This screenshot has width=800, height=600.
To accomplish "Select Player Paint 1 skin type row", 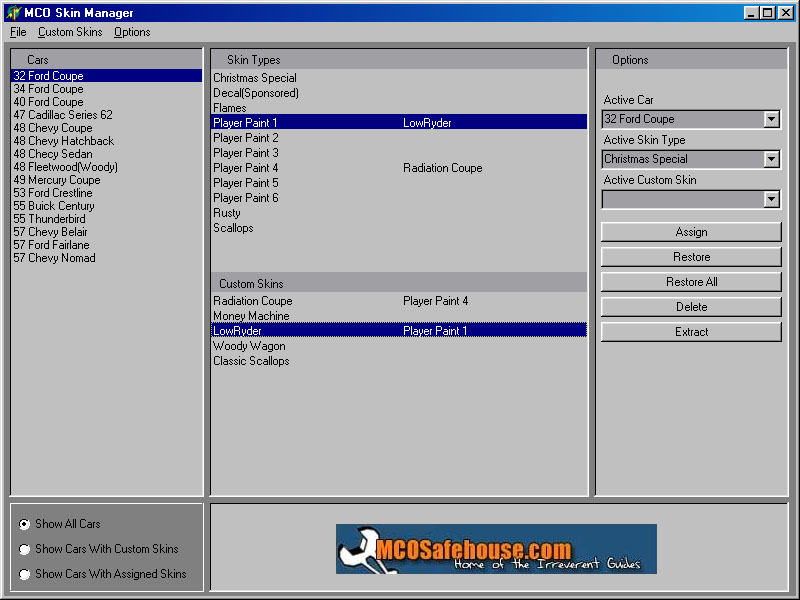I will click(399, 123).
